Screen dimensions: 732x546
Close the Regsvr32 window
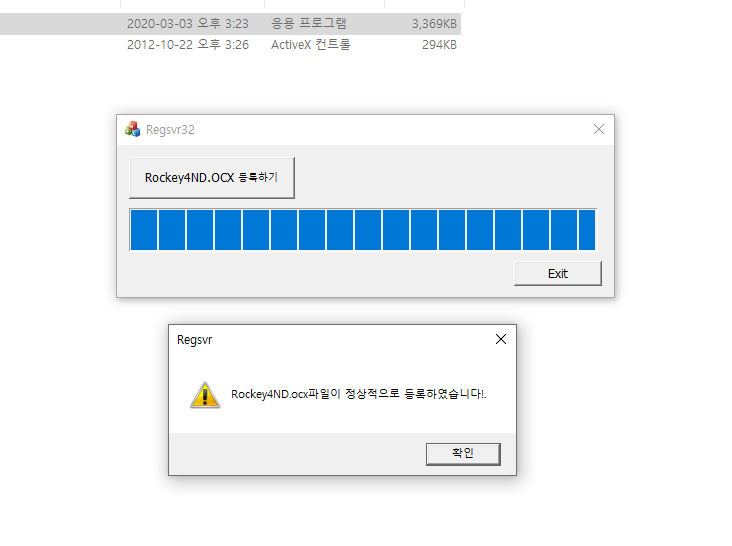[x=598, y=129]
